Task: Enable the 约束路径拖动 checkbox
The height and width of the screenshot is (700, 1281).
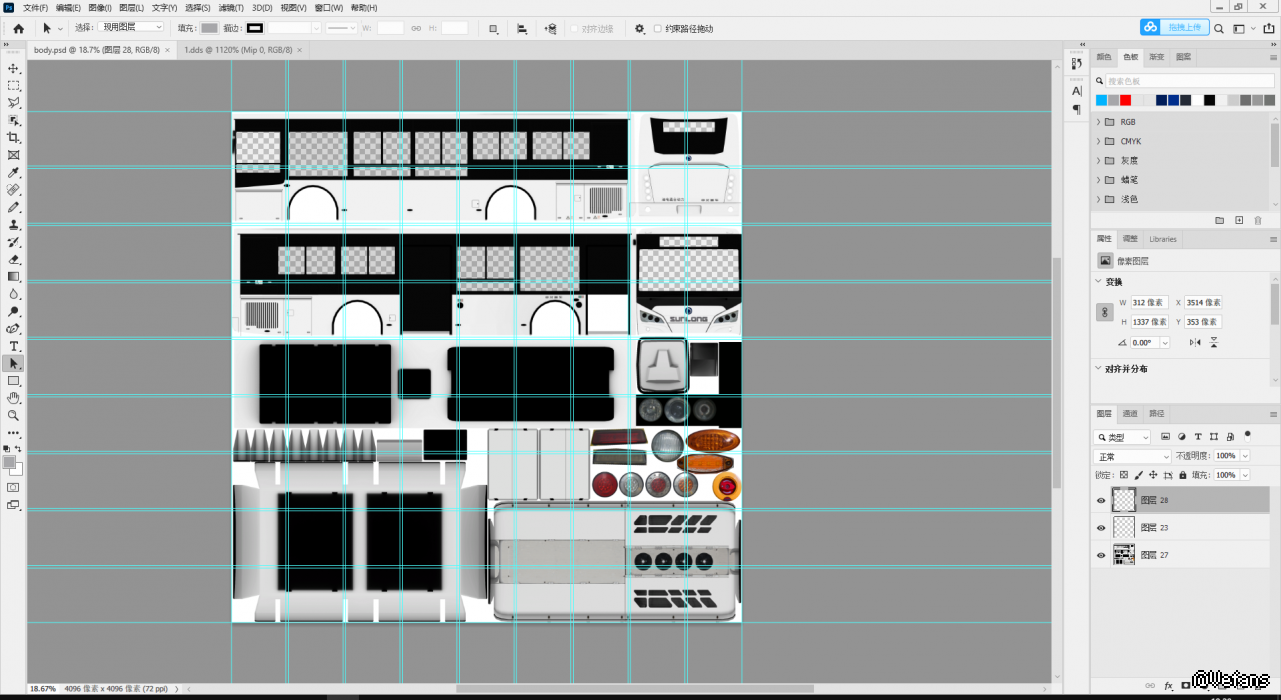Action: [x=658, y=29]
